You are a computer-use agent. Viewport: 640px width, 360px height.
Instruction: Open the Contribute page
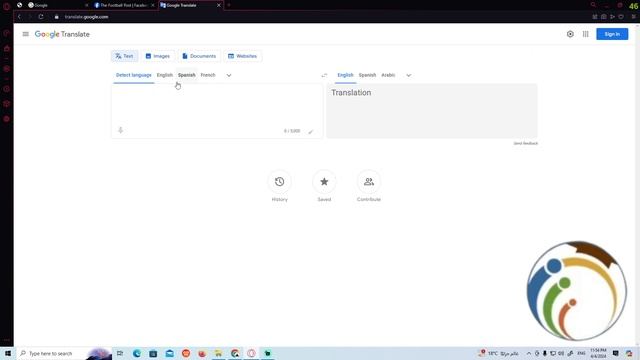[x=369, y=182]
